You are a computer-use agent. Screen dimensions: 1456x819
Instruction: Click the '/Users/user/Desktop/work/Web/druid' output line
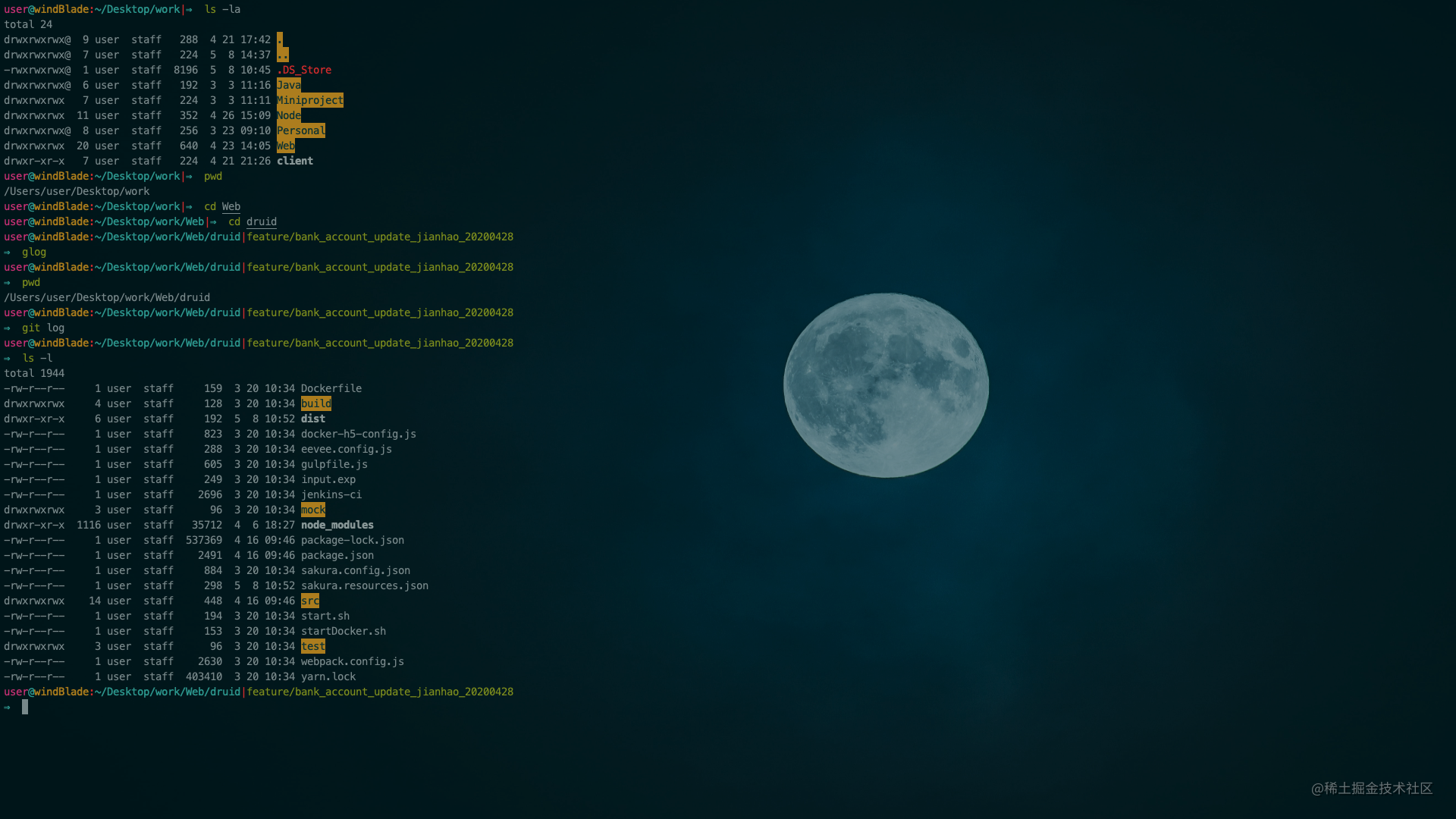[x=107, y=297]
